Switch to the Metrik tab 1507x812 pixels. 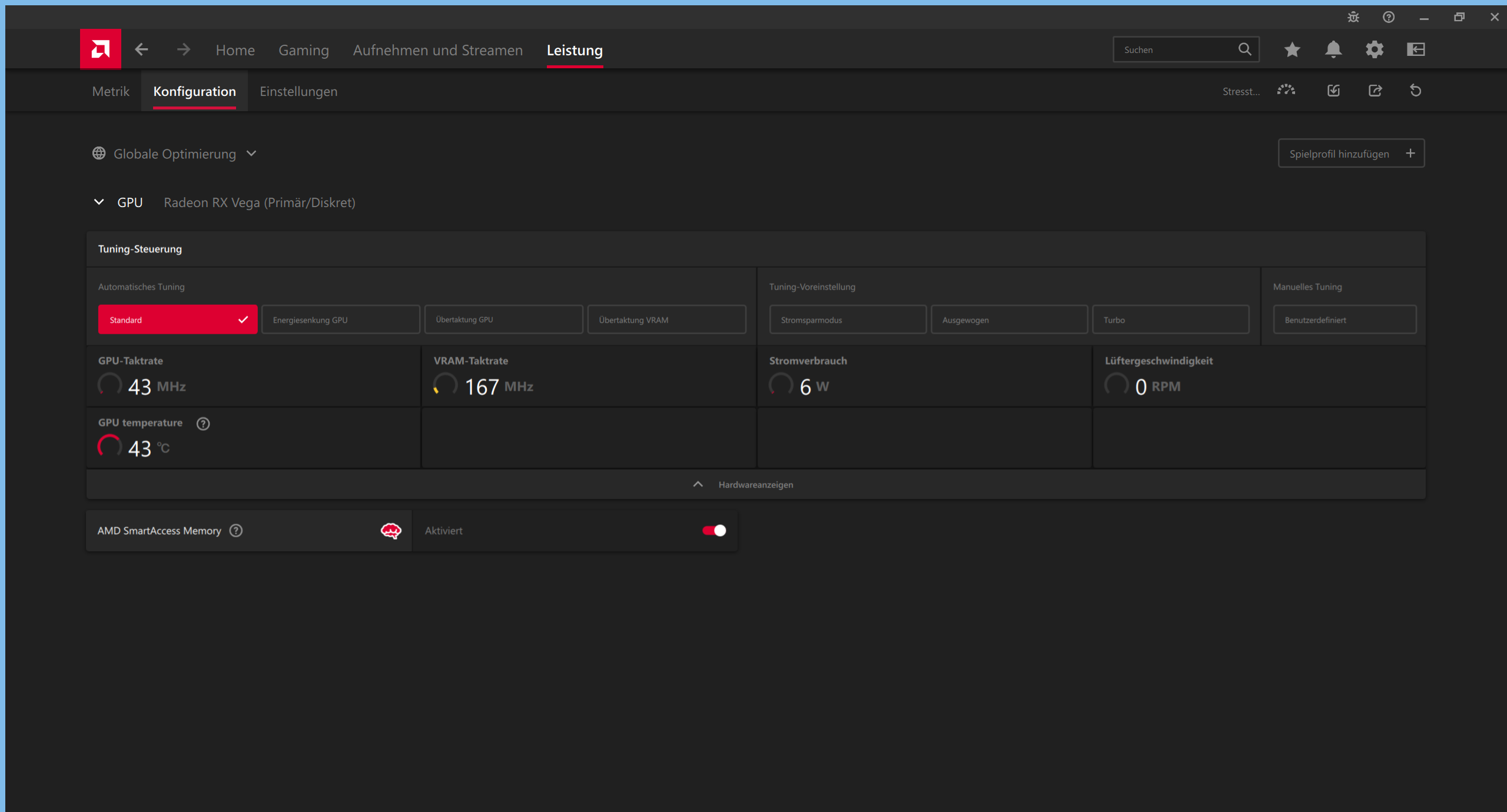(110, 91)
